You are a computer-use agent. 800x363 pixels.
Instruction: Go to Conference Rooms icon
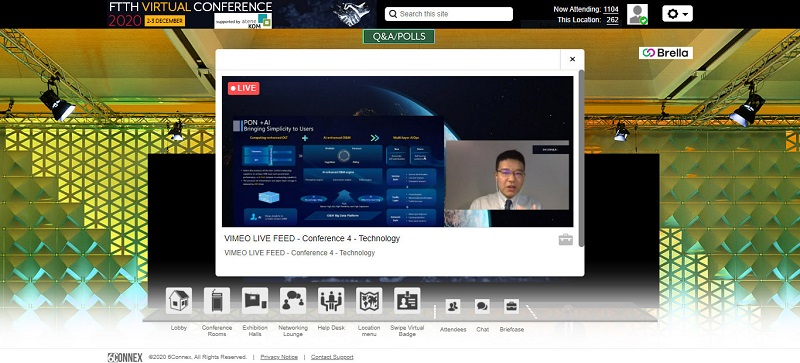217,300
